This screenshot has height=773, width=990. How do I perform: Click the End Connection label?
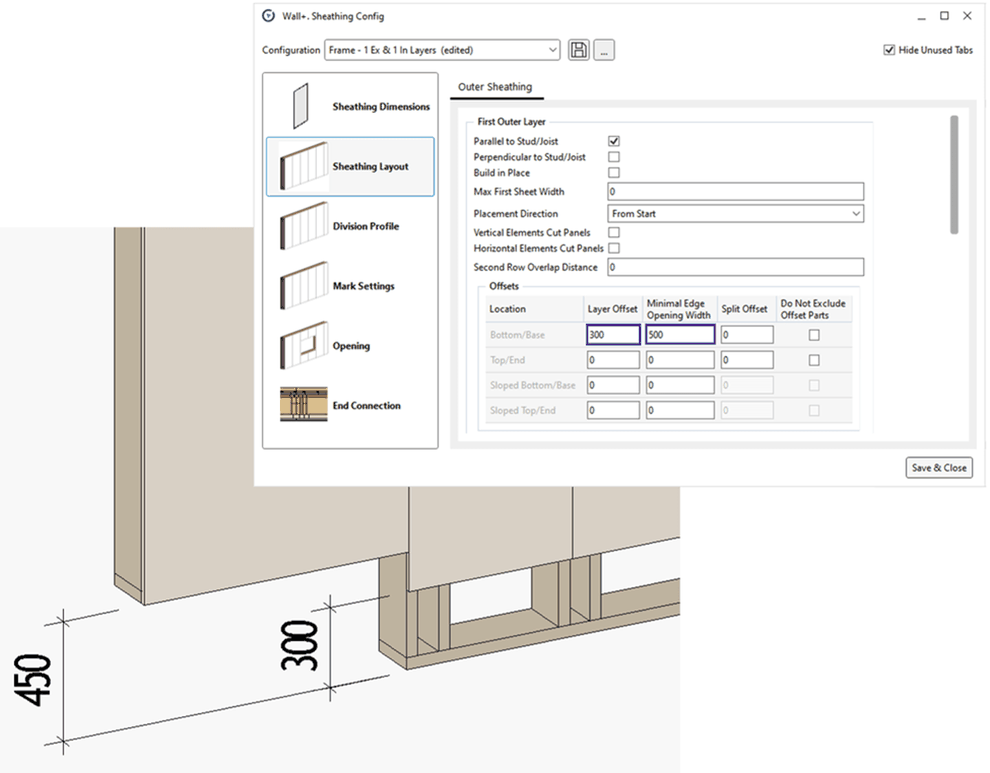pyautogui.click(x=366, y=405)
